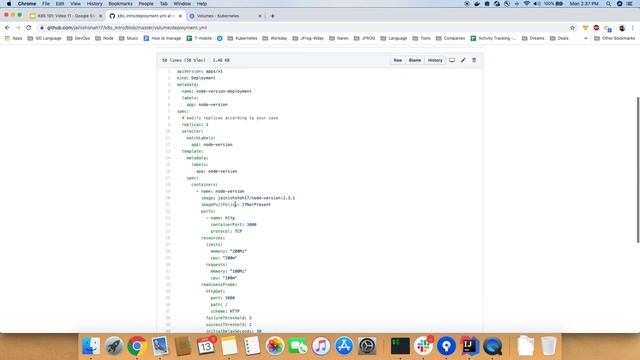Open the Chrome profile avatar

[622, 28]
